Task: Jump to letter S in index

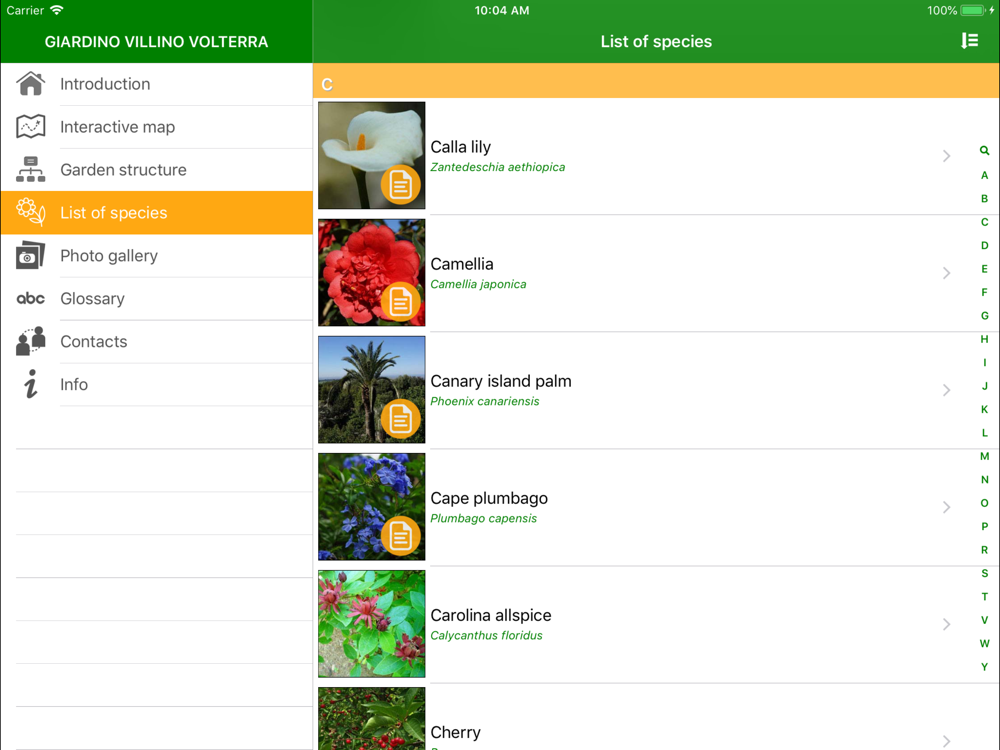Action: click(985, 573)
